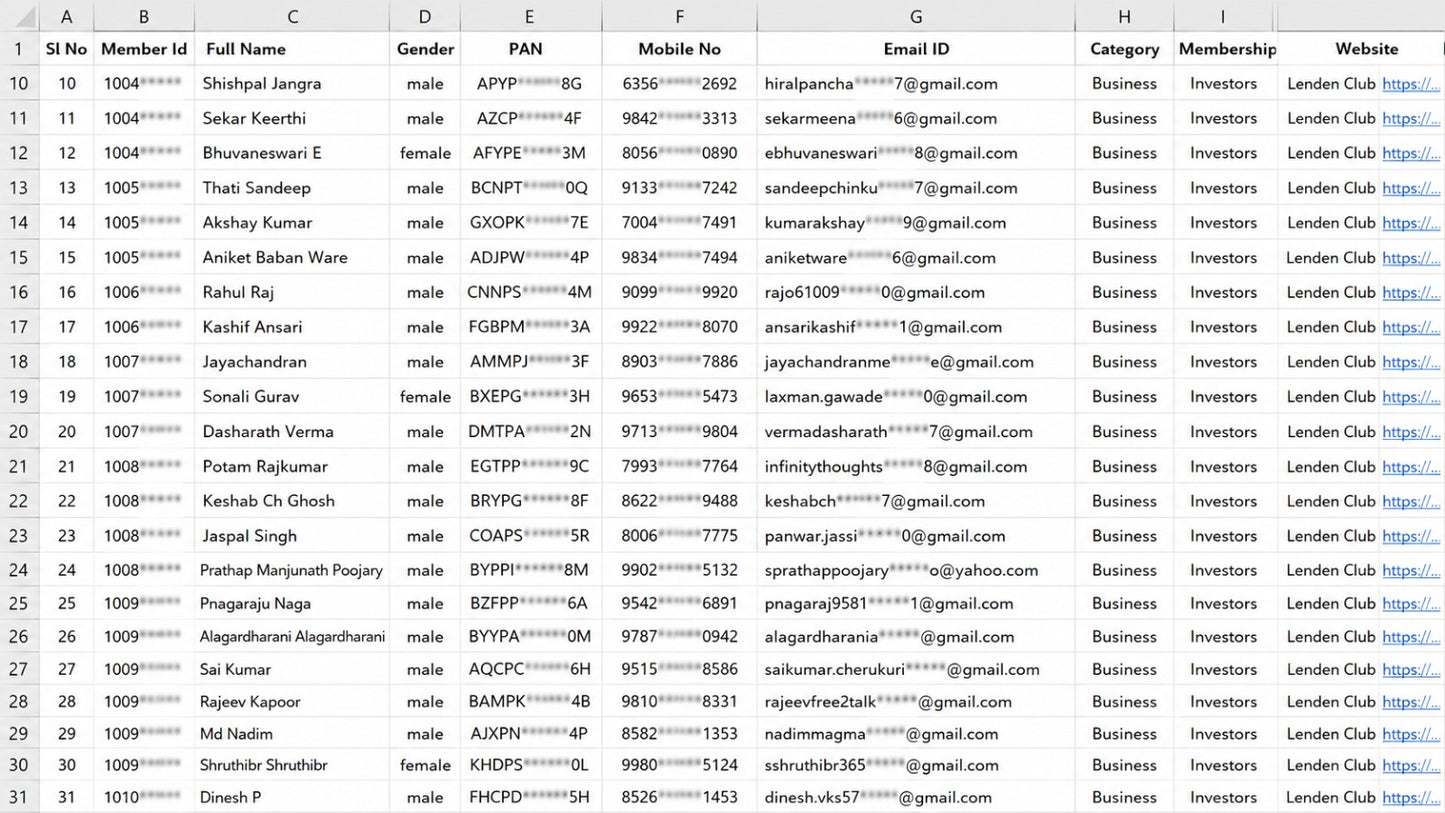Select the 'female' gender cell in Sonali Gurav's row
This screenshot has width=1445, height=813.
(x=425, y=397)
